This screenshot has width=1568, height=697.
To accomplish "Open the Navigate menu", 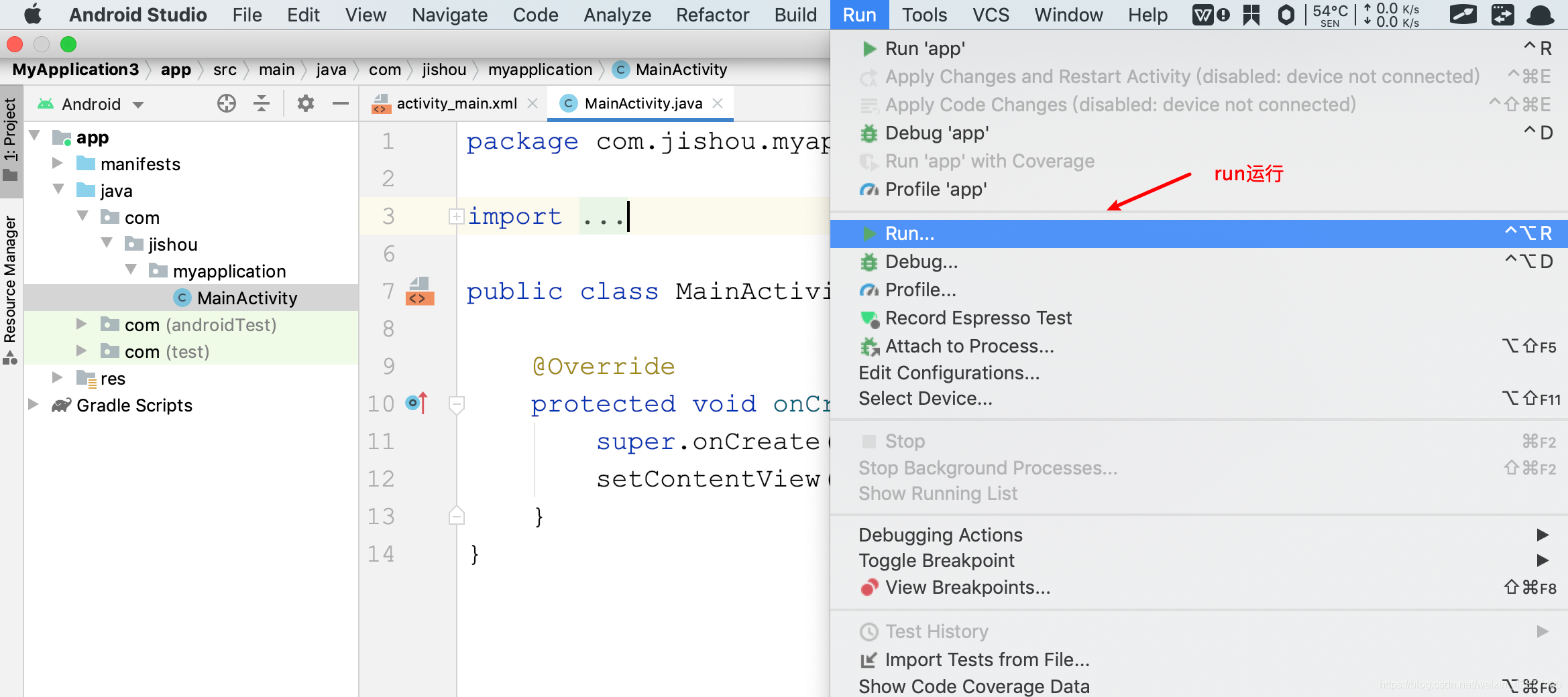I will click(x=449, y=15).
